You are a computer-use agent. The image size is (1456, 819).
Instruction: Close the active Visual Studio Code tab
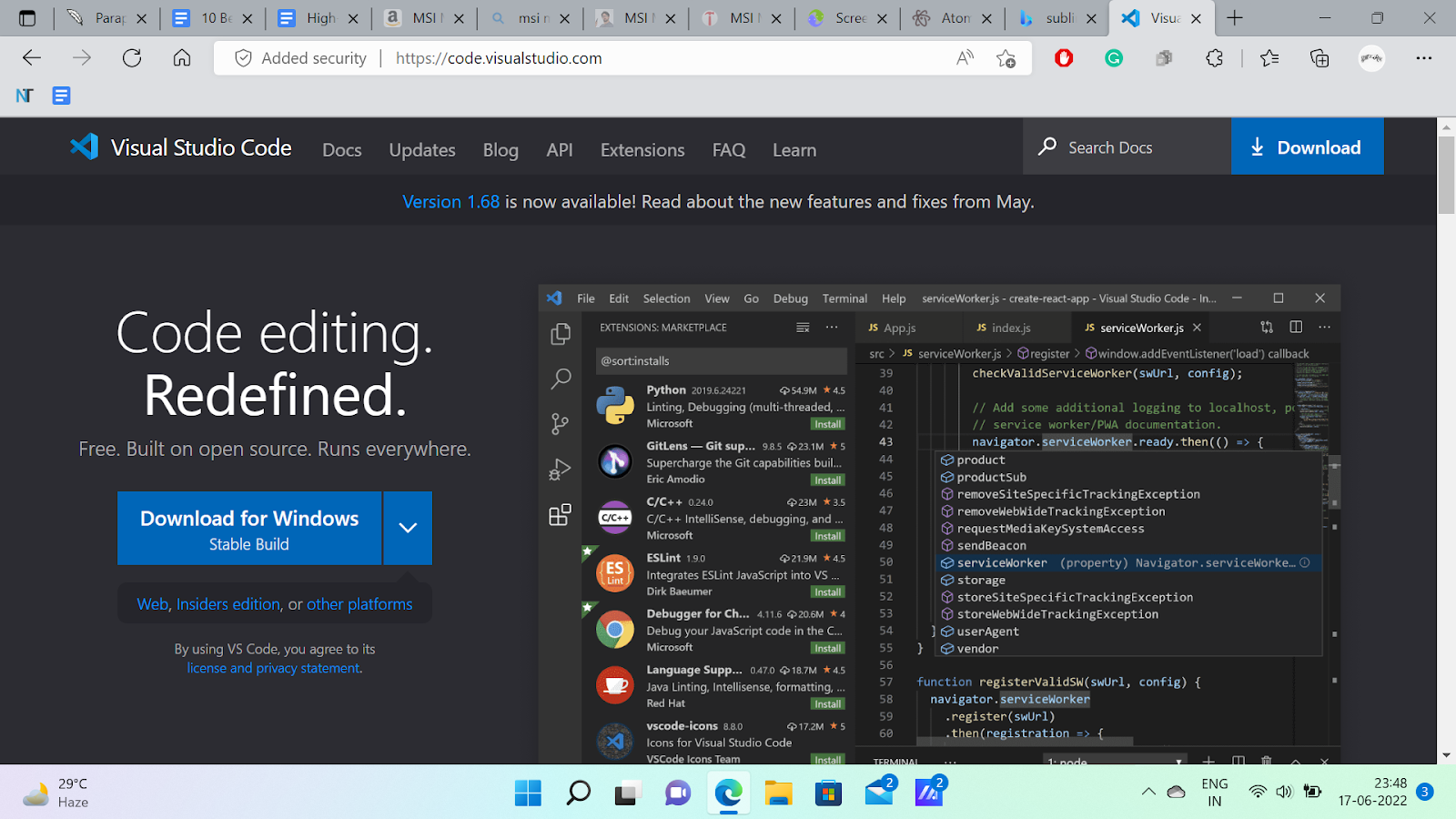pyautogui.click(x=1196, y=18)
